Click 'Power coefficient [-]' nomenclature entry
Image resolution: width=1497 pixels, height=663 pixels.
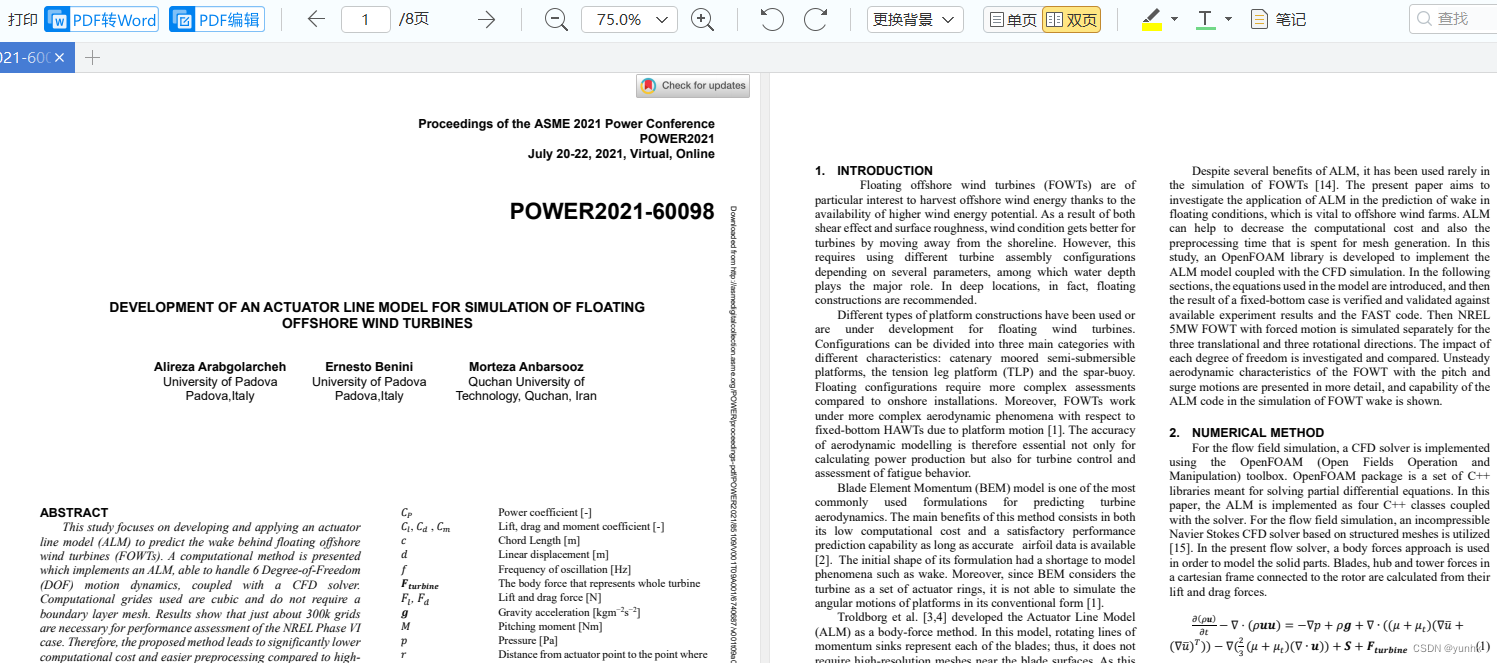[x=545, y=513]
